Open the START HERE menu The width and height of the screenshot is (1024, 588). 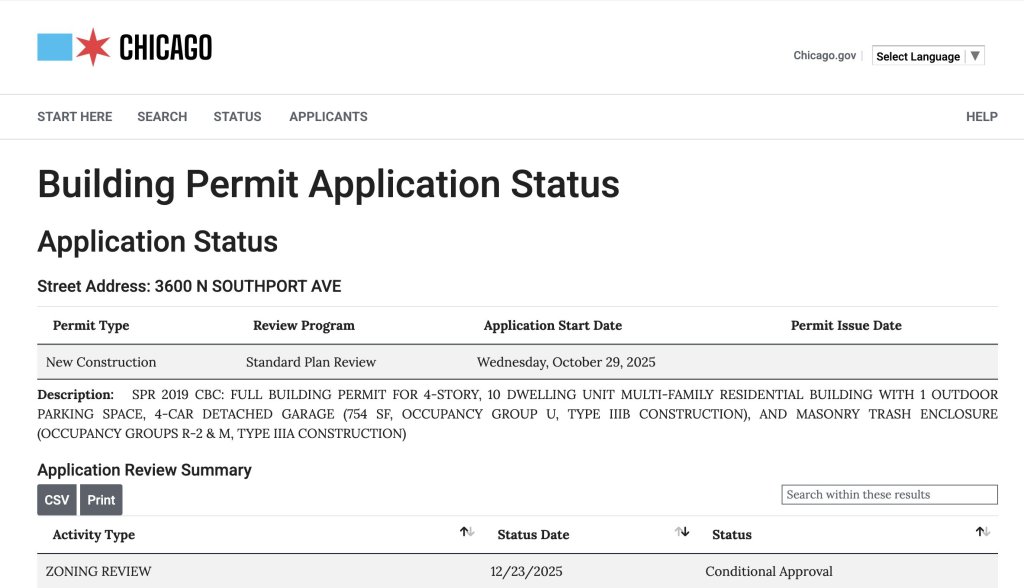(74, 117)
